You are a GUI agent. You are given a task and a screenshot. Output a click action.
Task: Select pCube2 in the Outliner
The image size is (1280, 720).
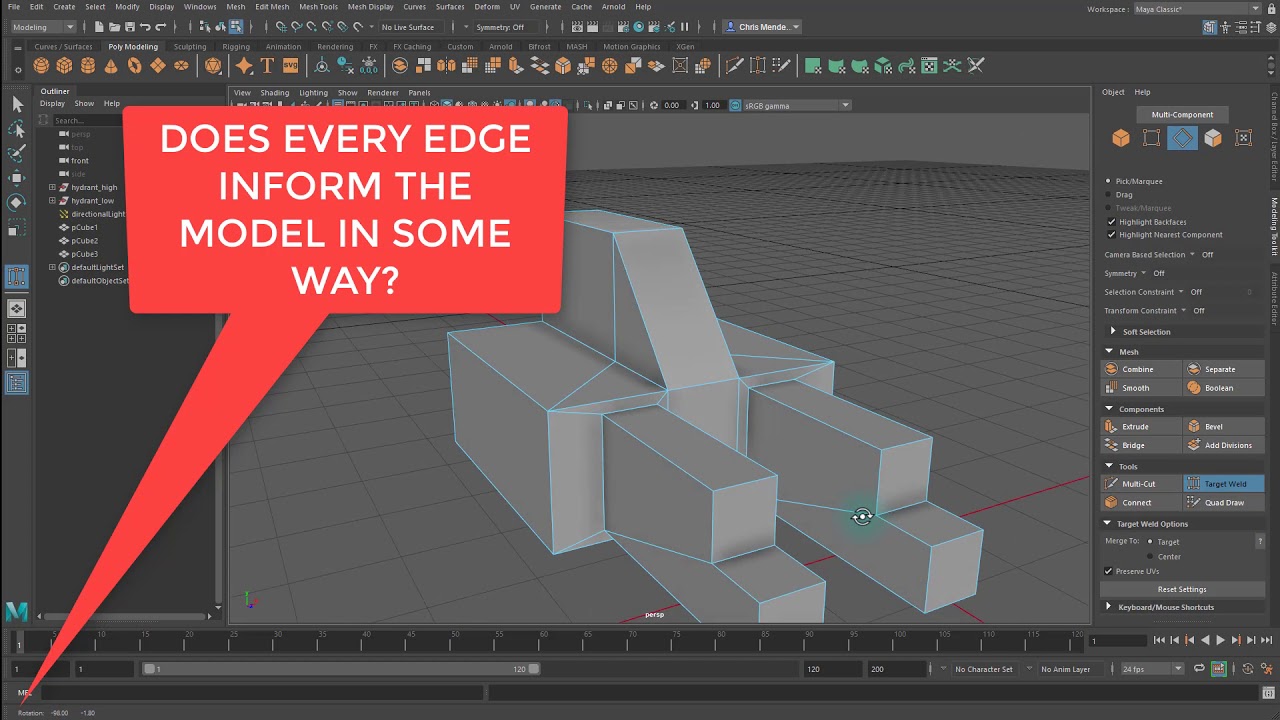pyautogui.click(x=84, y=241)
